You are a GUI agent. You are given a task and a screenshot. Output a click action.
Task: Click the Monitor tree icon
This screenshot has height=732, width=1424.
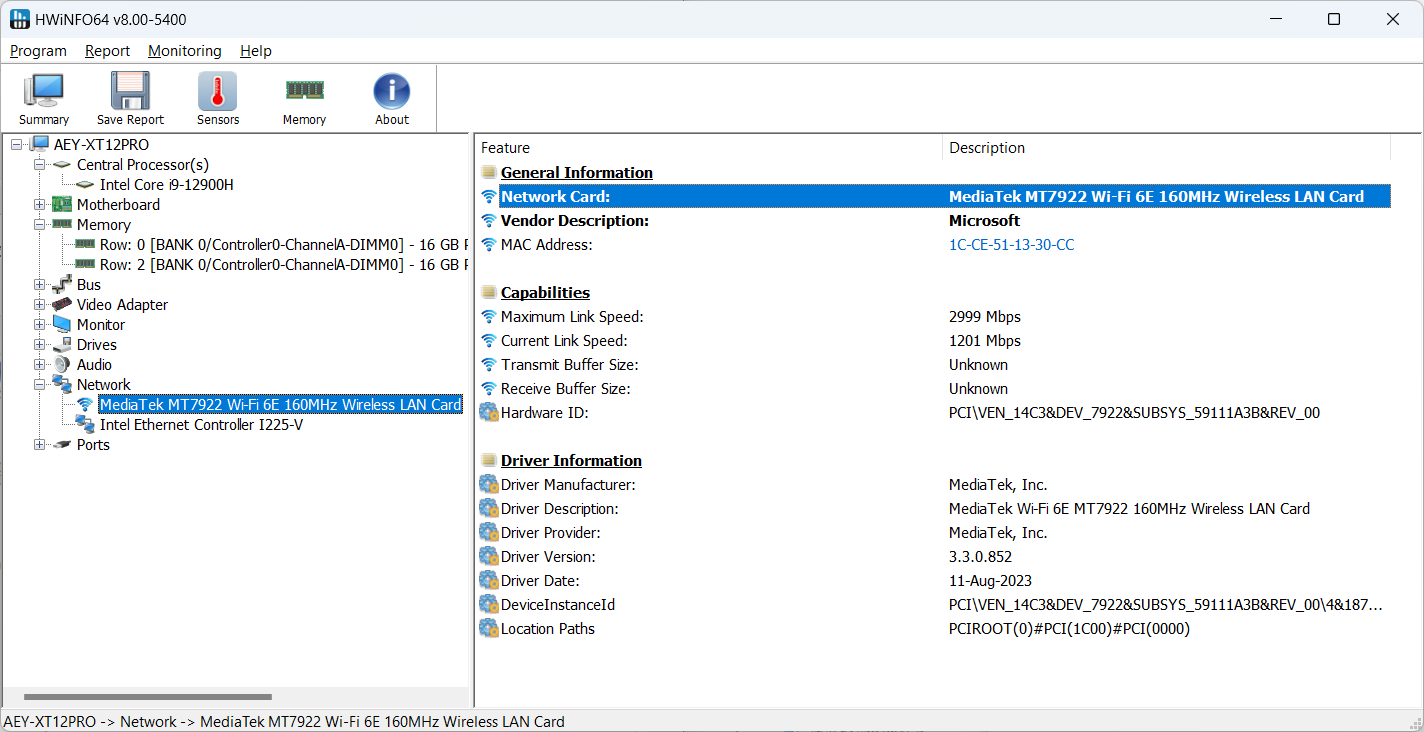(x=62, y=325)
